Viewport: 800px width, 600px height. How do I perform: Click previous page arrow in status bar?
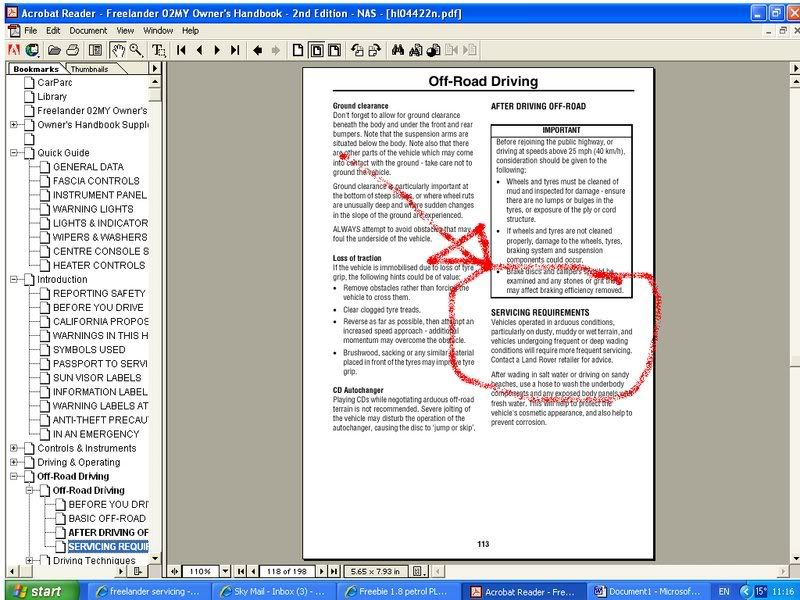point(253,571)
